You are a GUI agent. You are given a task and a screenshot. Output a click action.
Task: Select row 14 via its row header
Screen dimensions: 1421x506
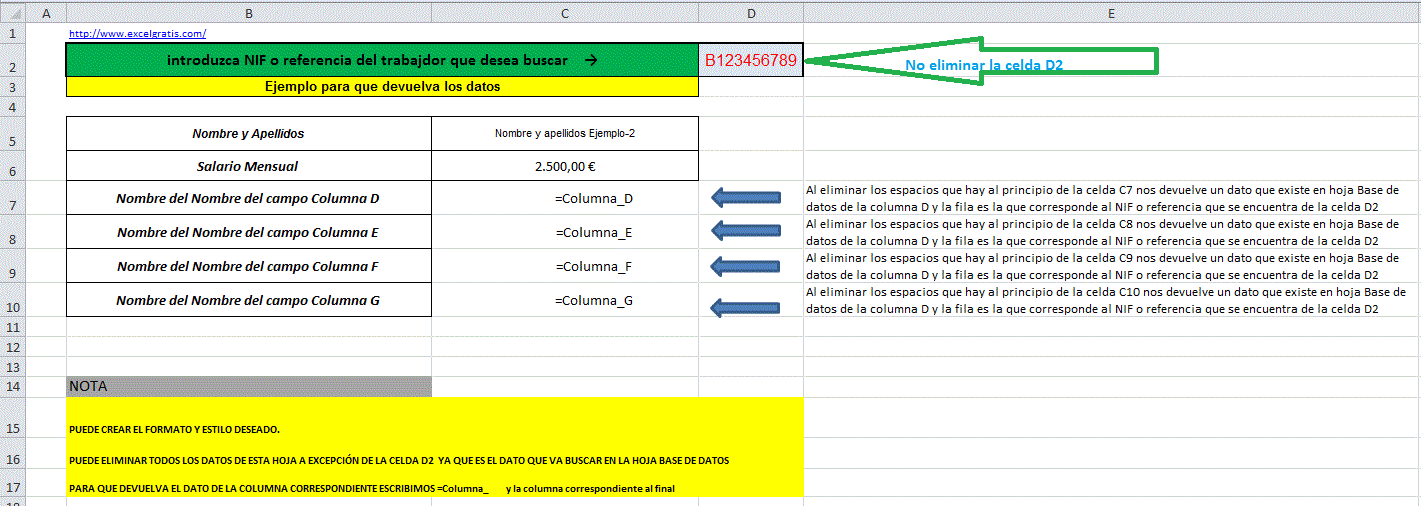point(15,386)
